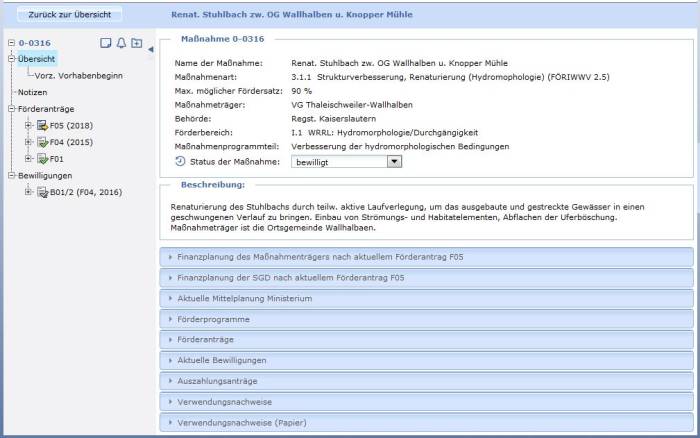The image size is (700, 438).
Task: Click the add-folder icon with plus
Action: coord(137,43)
